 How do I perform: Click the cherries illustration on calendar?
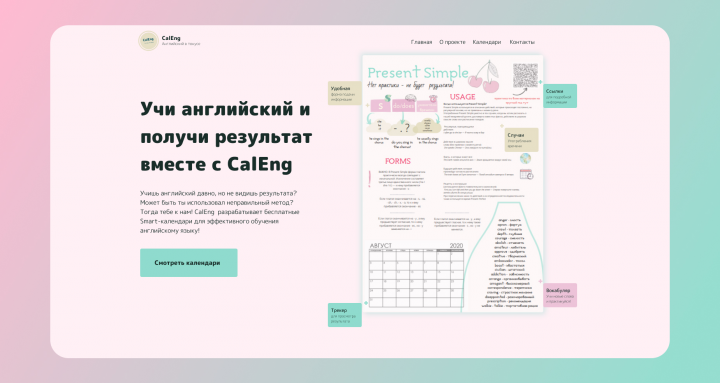(x=484, y=77)
